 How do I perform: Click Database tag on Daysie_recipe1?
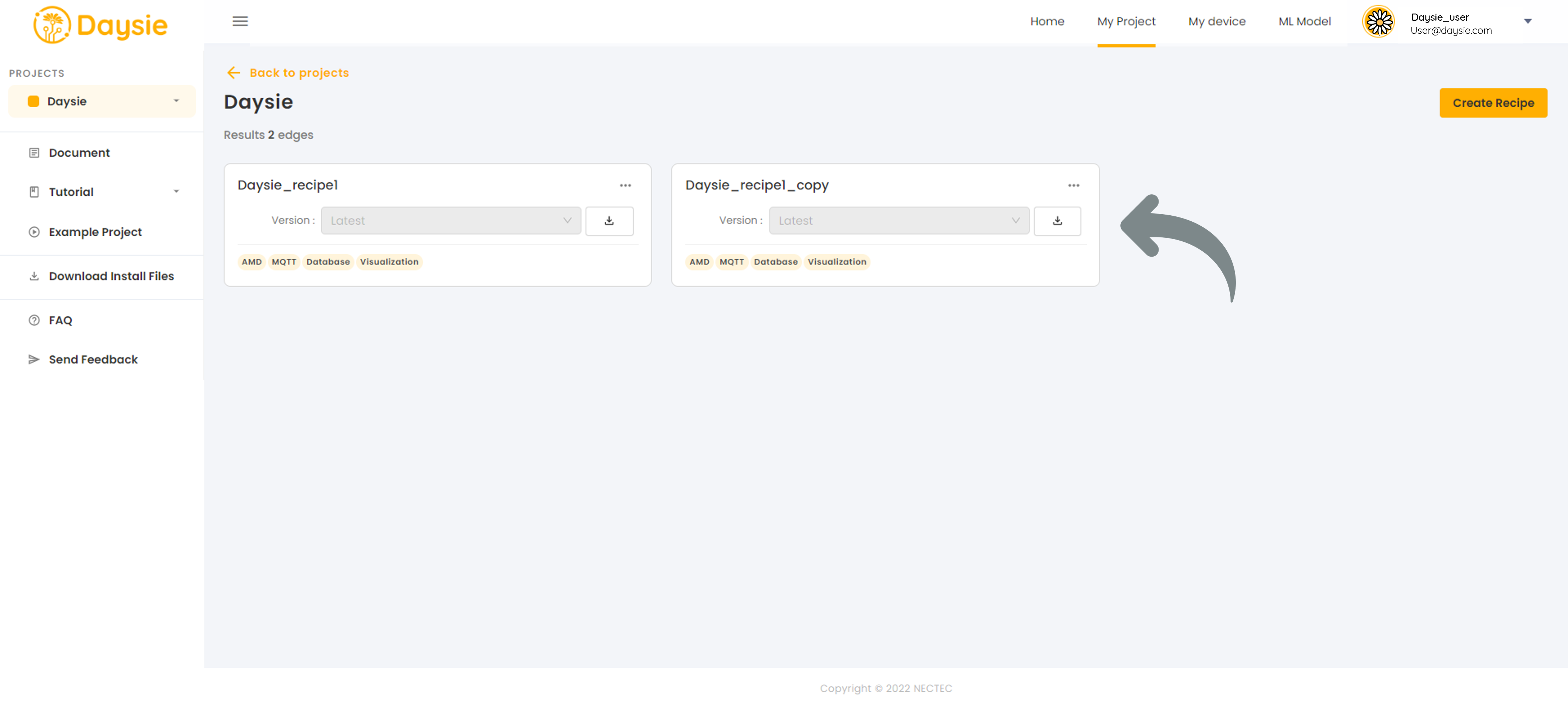328,262
